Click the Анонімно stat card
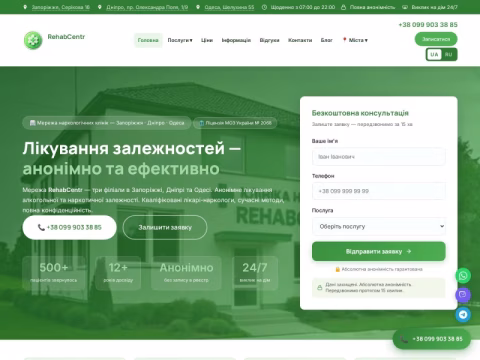The image size is (480, 360). point(186,273)
